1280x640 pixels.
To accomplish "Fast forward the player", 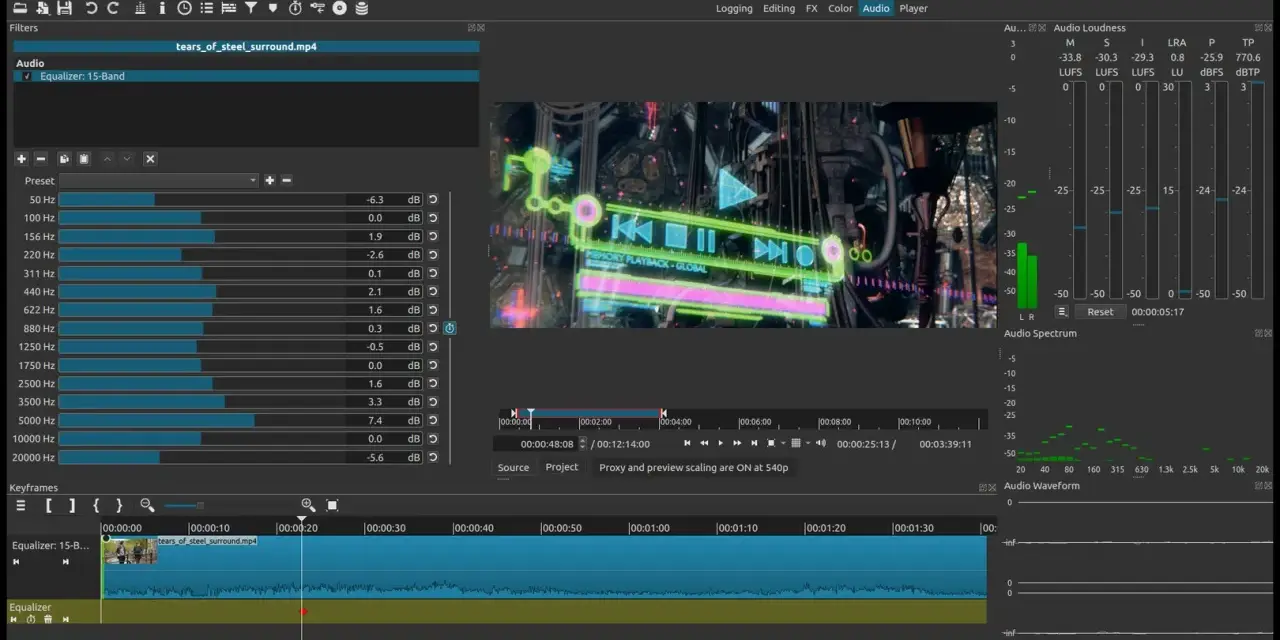I will (737, 443).
